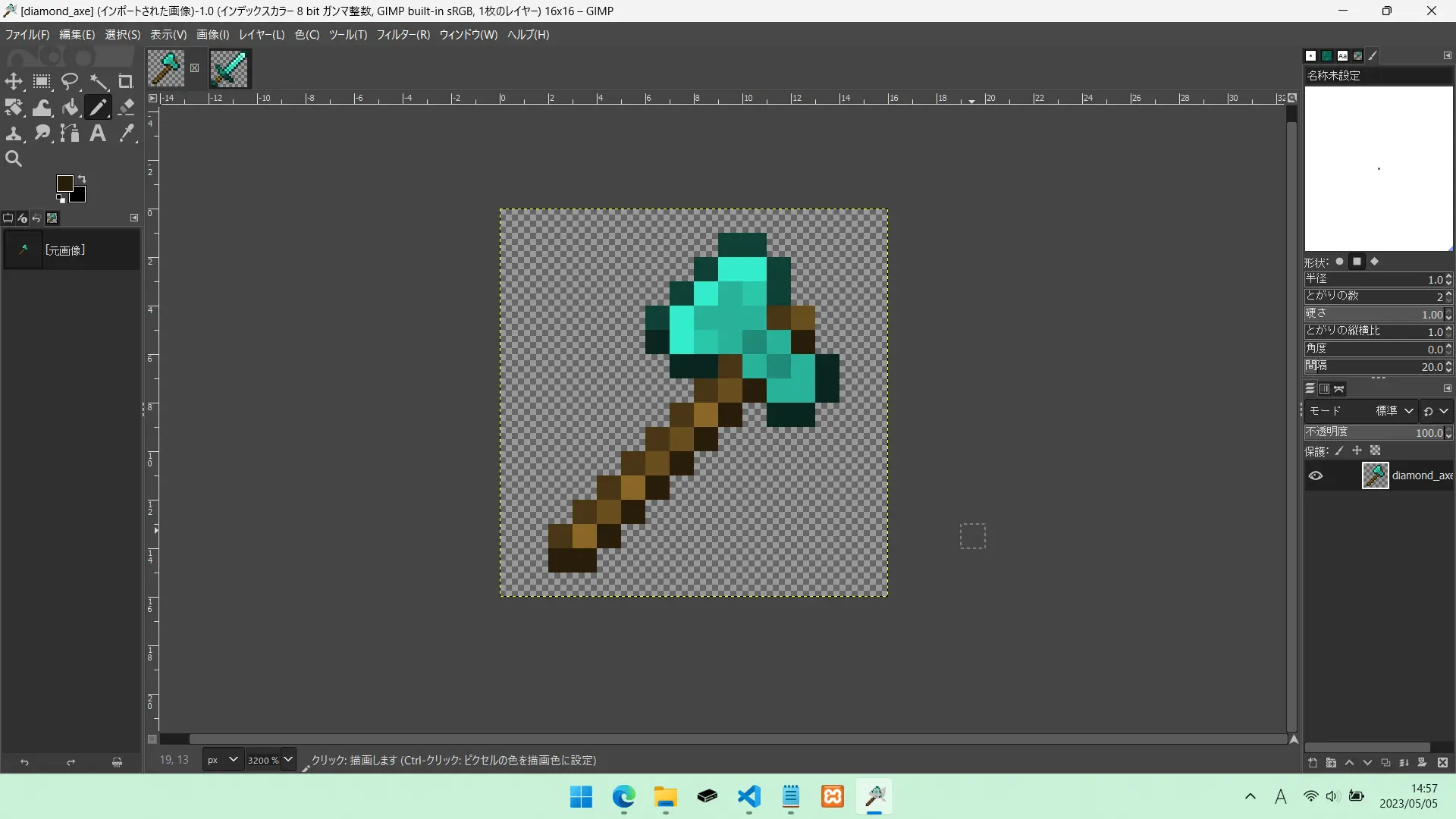Switch to the second image thumbnail tab
Viewport: 1456px width, 819px height.
(229, 68)
